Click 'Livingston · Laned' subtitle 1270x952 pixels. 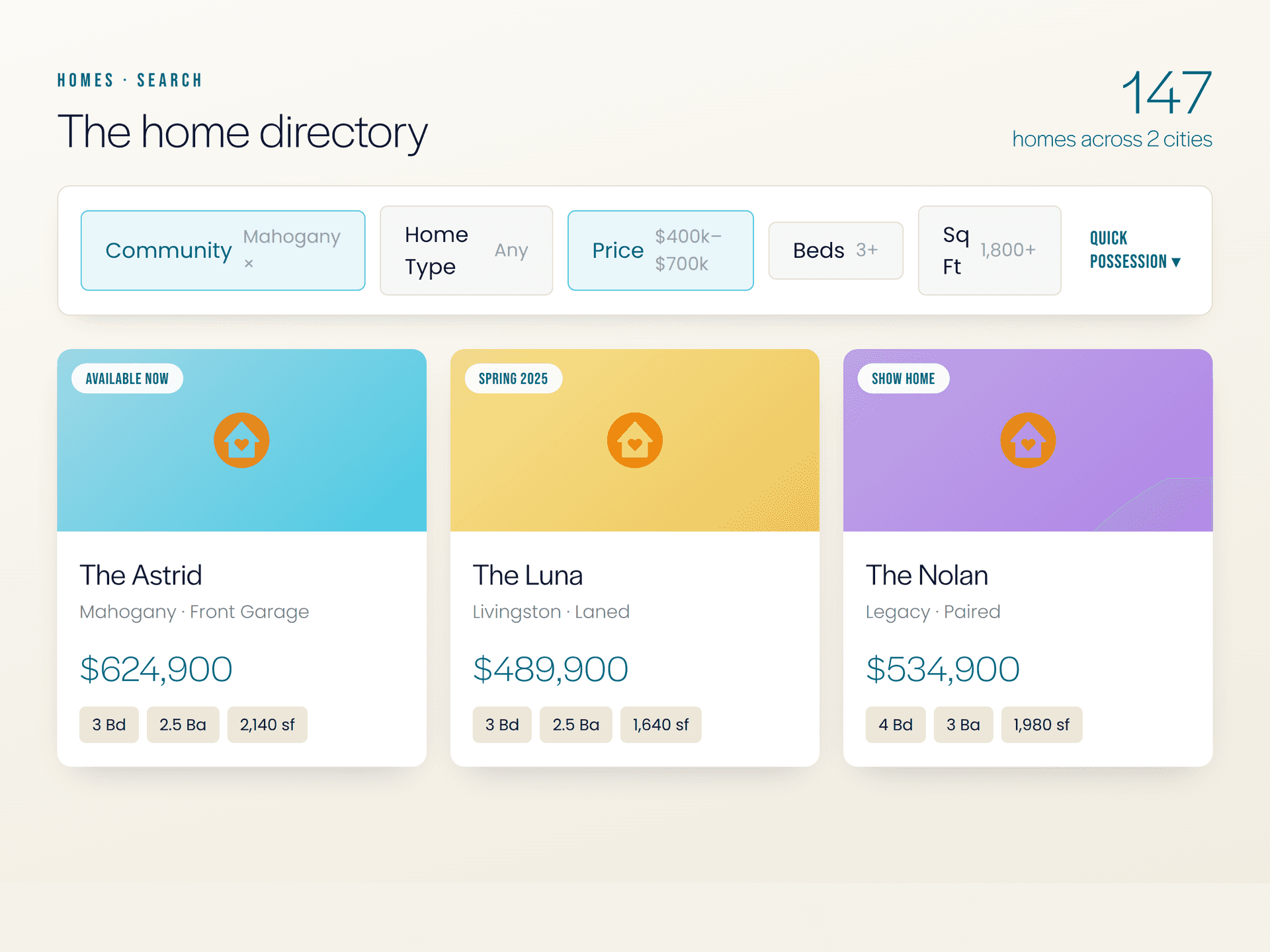coord(551,612)
